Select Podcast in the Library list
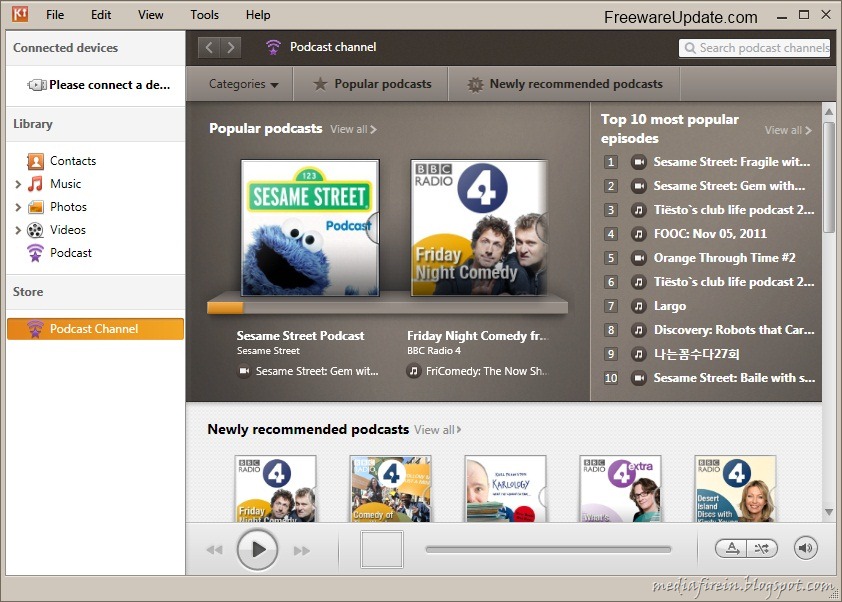This screenshot has width=842, height=602. pyautogui.click(x=70, y=253)
